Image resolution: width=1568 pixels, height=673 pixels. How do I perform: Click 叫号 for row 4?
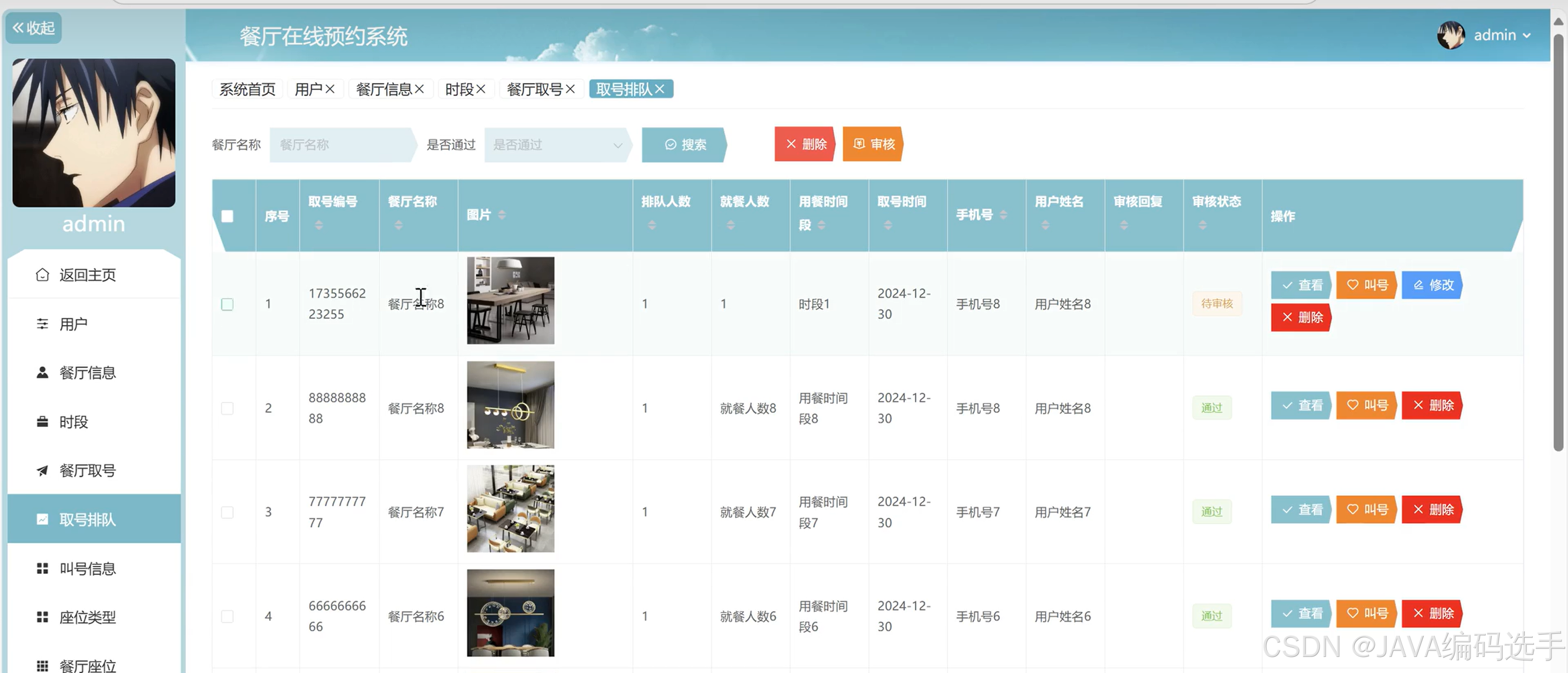tap(1367, 614)
